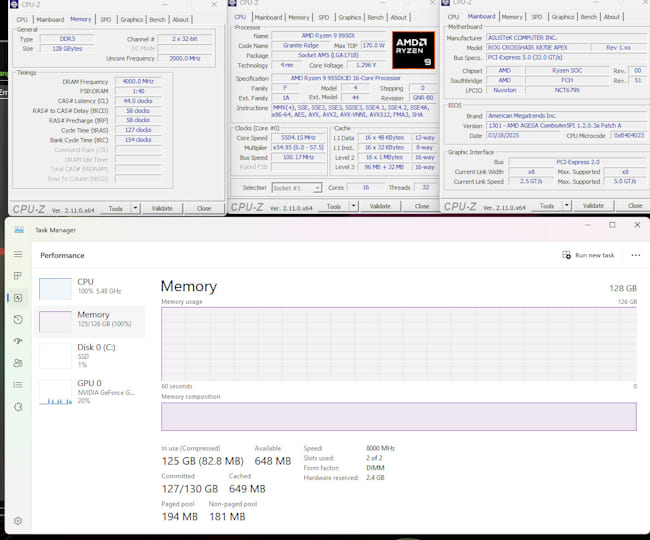
Task: Click Close button in CPU-Z CPU window
Action: click(x=422, y=206)
